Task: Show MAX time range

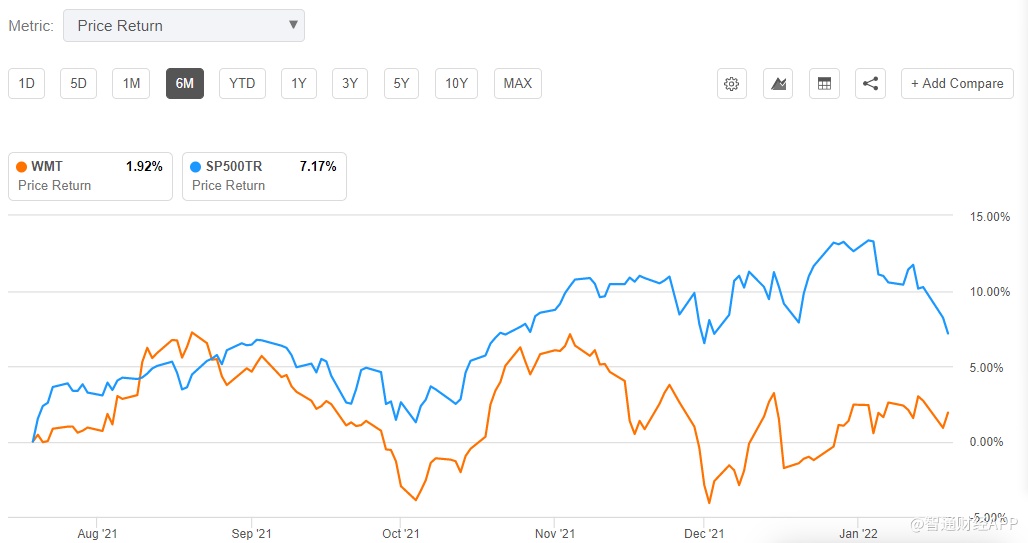Action: 517,84
